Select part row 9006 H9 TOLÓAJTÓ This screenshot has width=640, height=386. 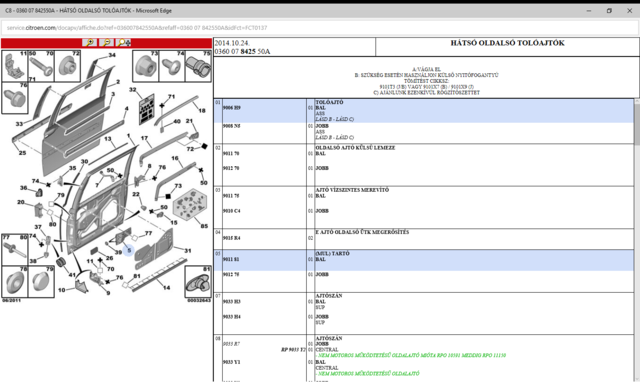click(x=424, y=111)
